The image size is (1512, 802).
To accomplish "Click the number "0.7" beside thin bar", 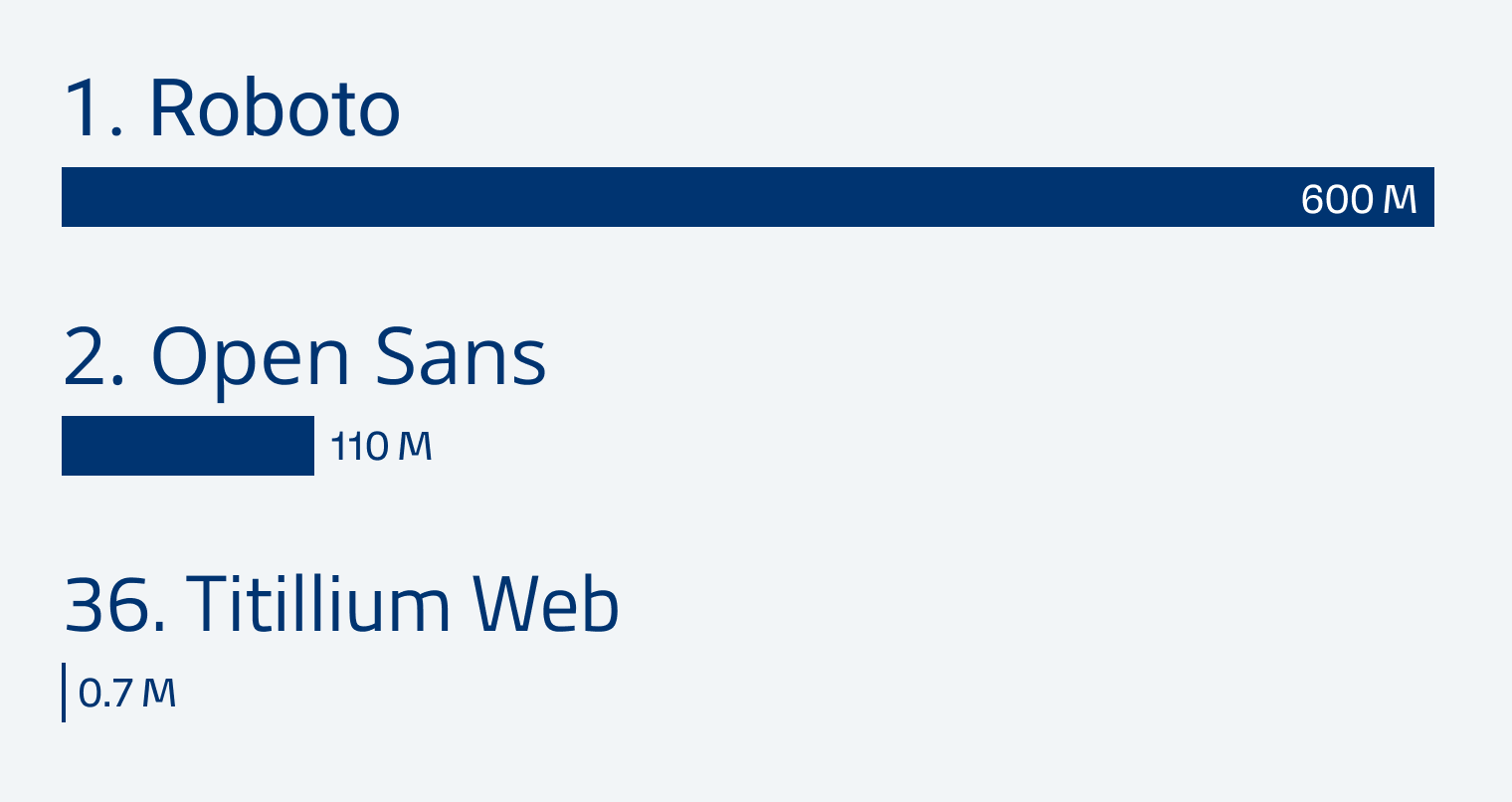I will [105, 694].
